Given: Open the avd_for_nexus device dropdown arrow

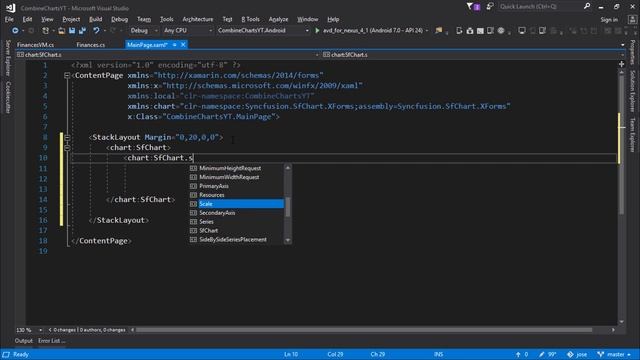Looking at the screenshot, I should 427,31.
